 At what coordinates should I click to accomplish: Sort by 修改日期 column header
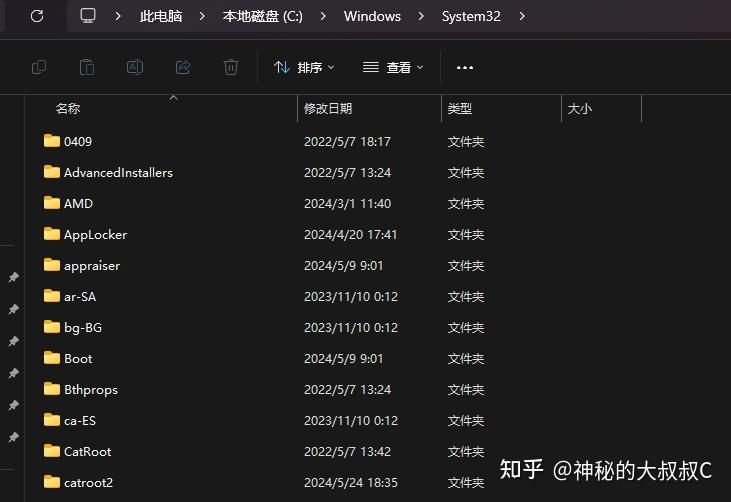[328, 109]
